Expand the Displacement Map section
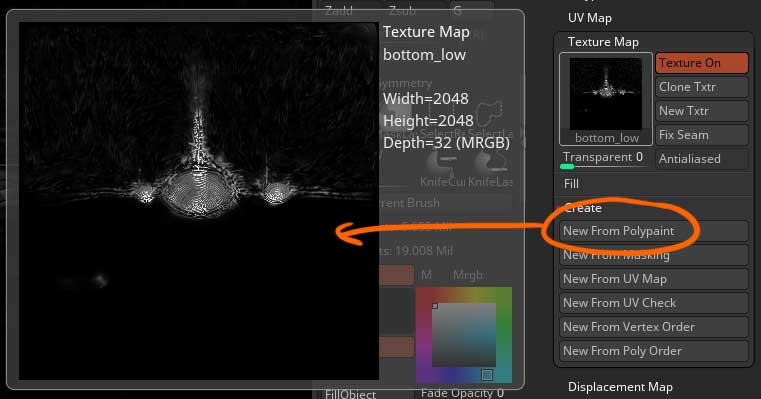 pos(620,387)
